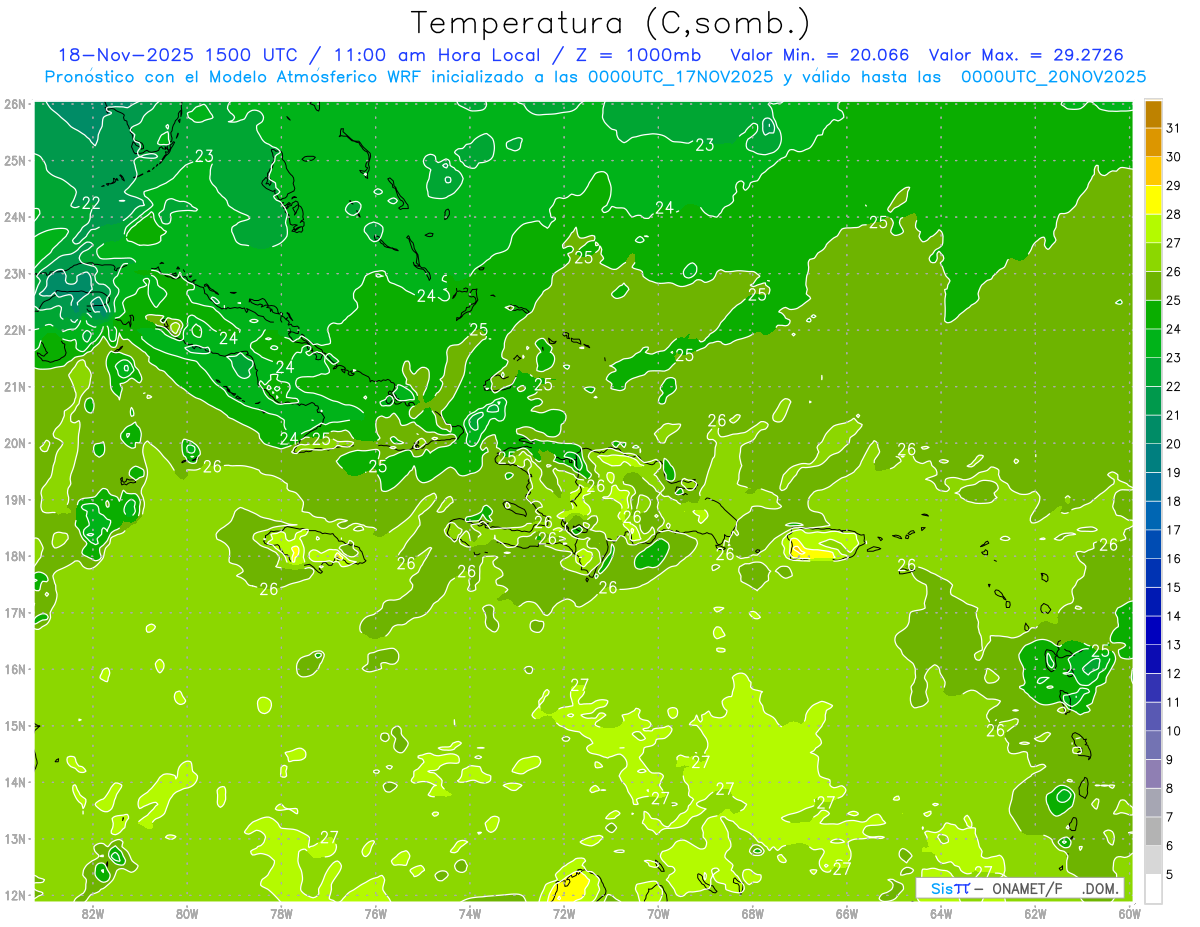Screen dimensions: 1200x927
Task: Click the legend value '5'
Action: [1170, 873]
